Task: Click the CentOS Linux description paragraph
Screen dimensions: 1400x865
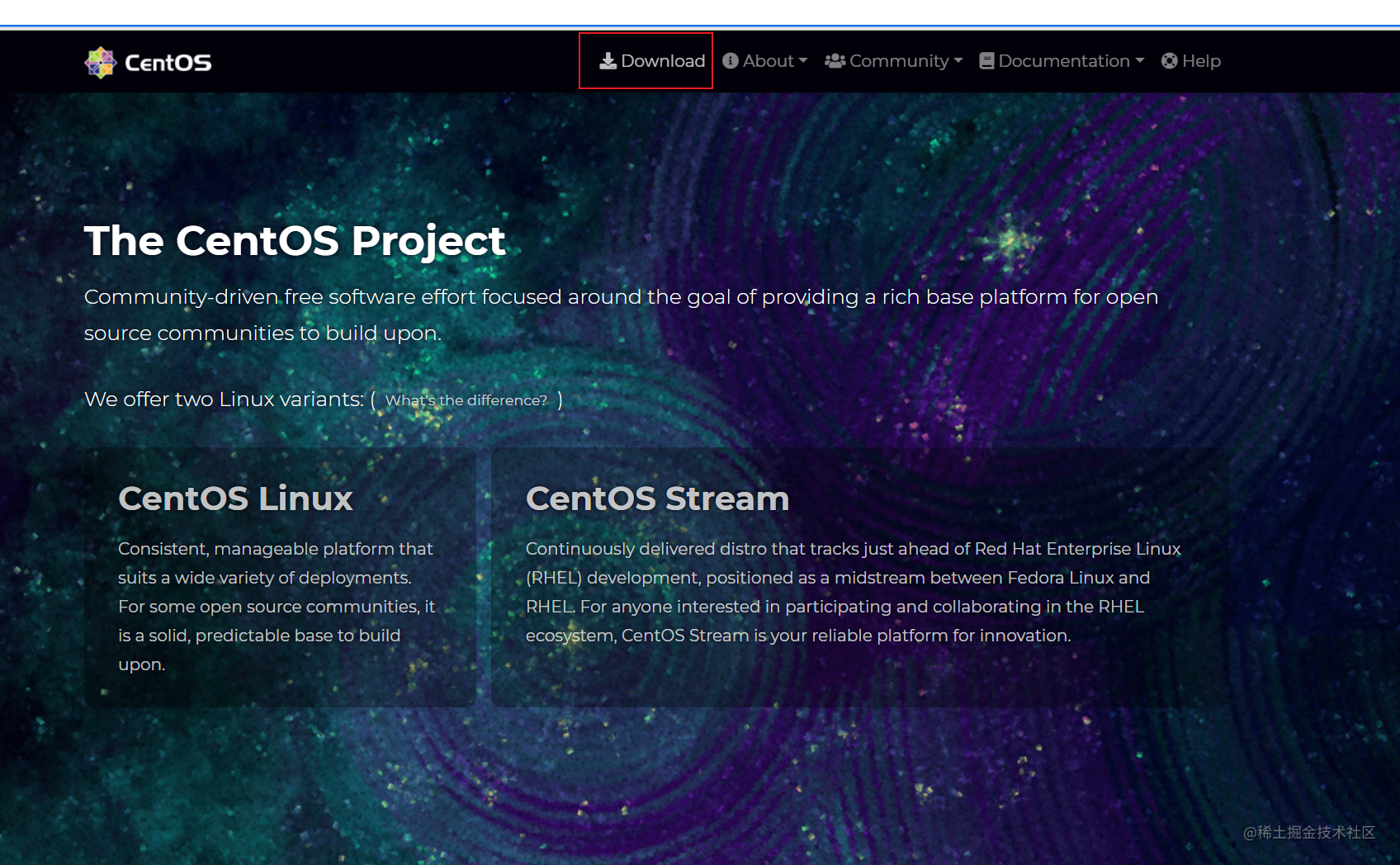Action: [277, 607]
